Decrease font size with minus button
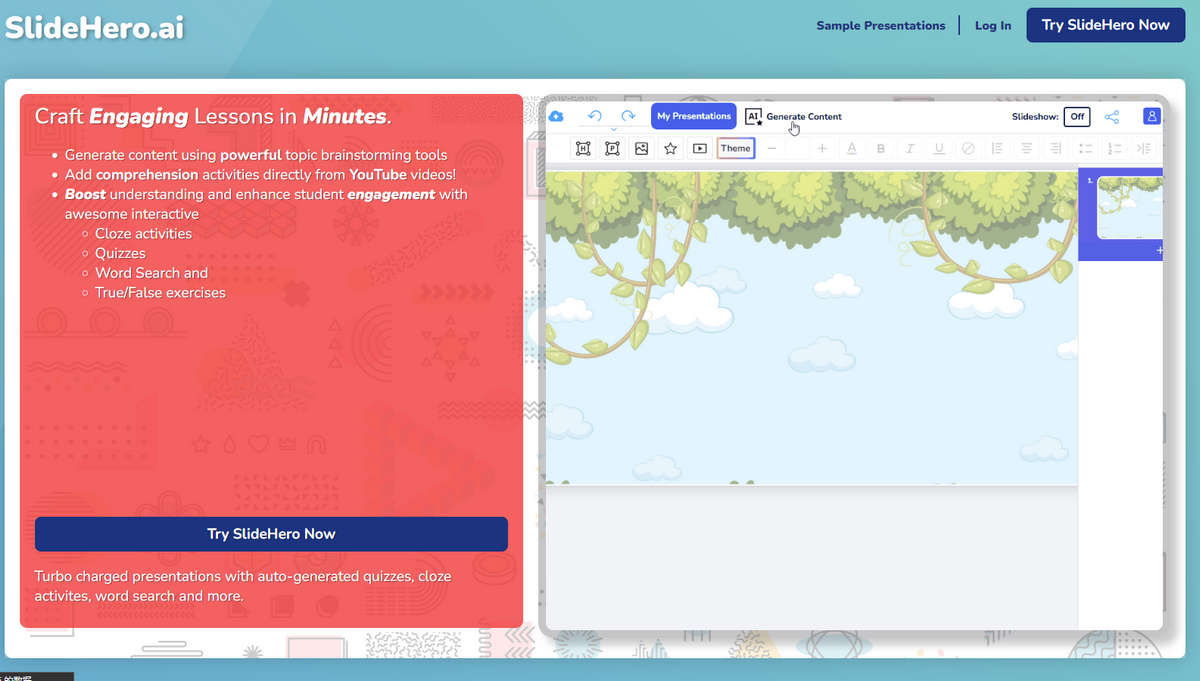Image resolution: width=1200 pixels, height=681 pixels. (x=771, y=148)
